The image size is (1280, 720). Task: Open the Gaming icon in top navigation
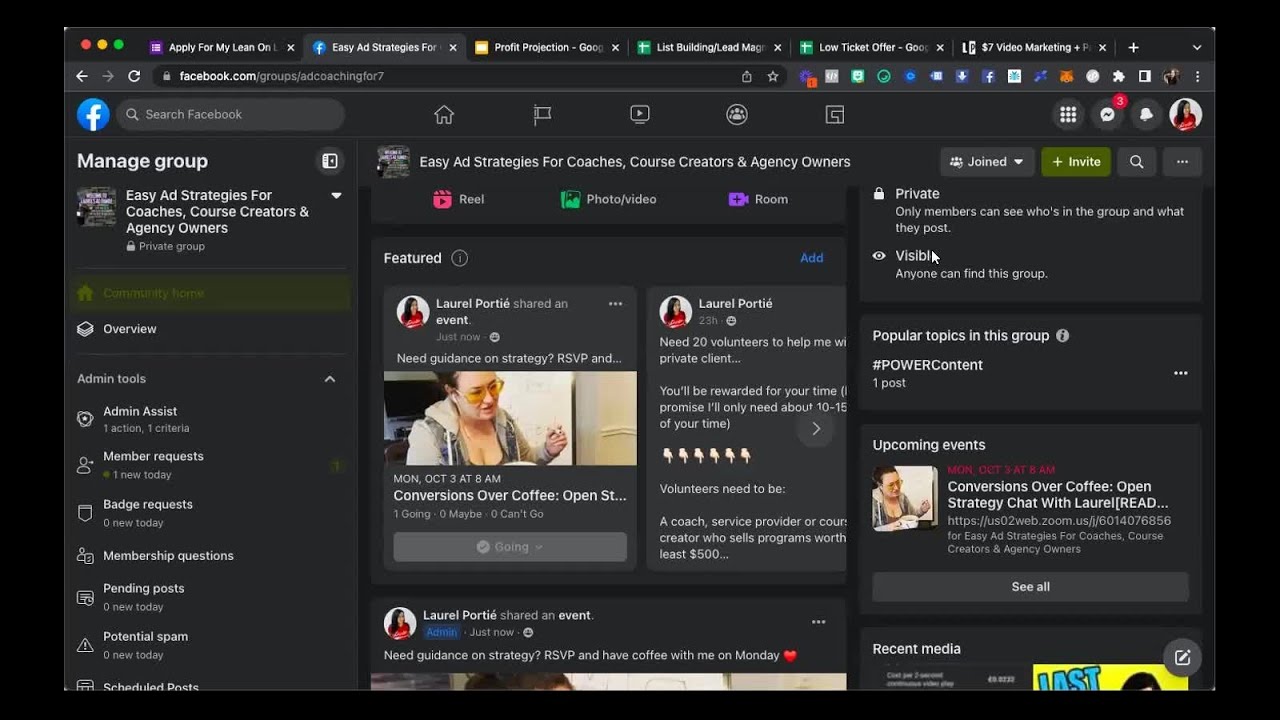pyautogui.click(x=835, y=115)
